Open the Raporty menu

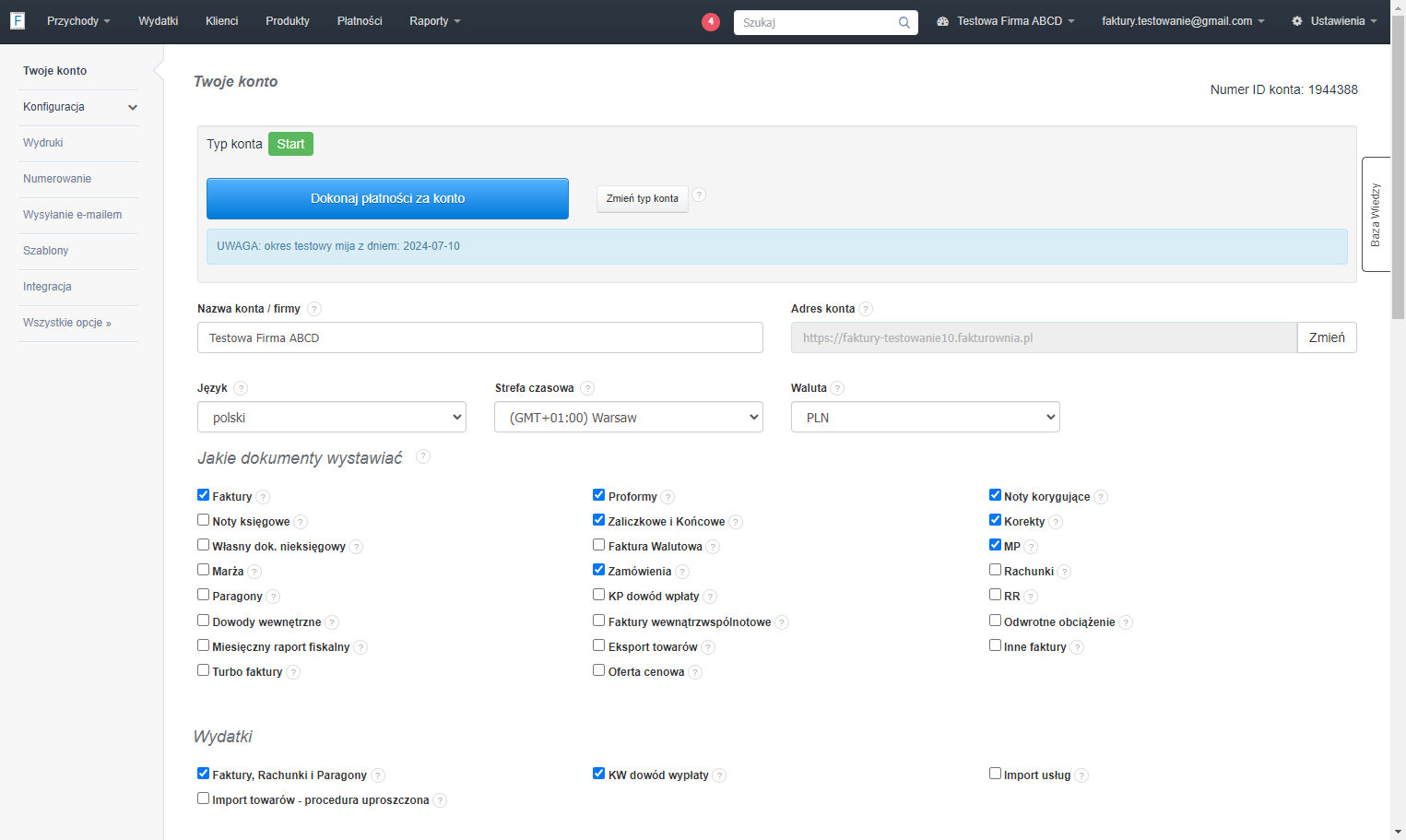pos(435,21)
